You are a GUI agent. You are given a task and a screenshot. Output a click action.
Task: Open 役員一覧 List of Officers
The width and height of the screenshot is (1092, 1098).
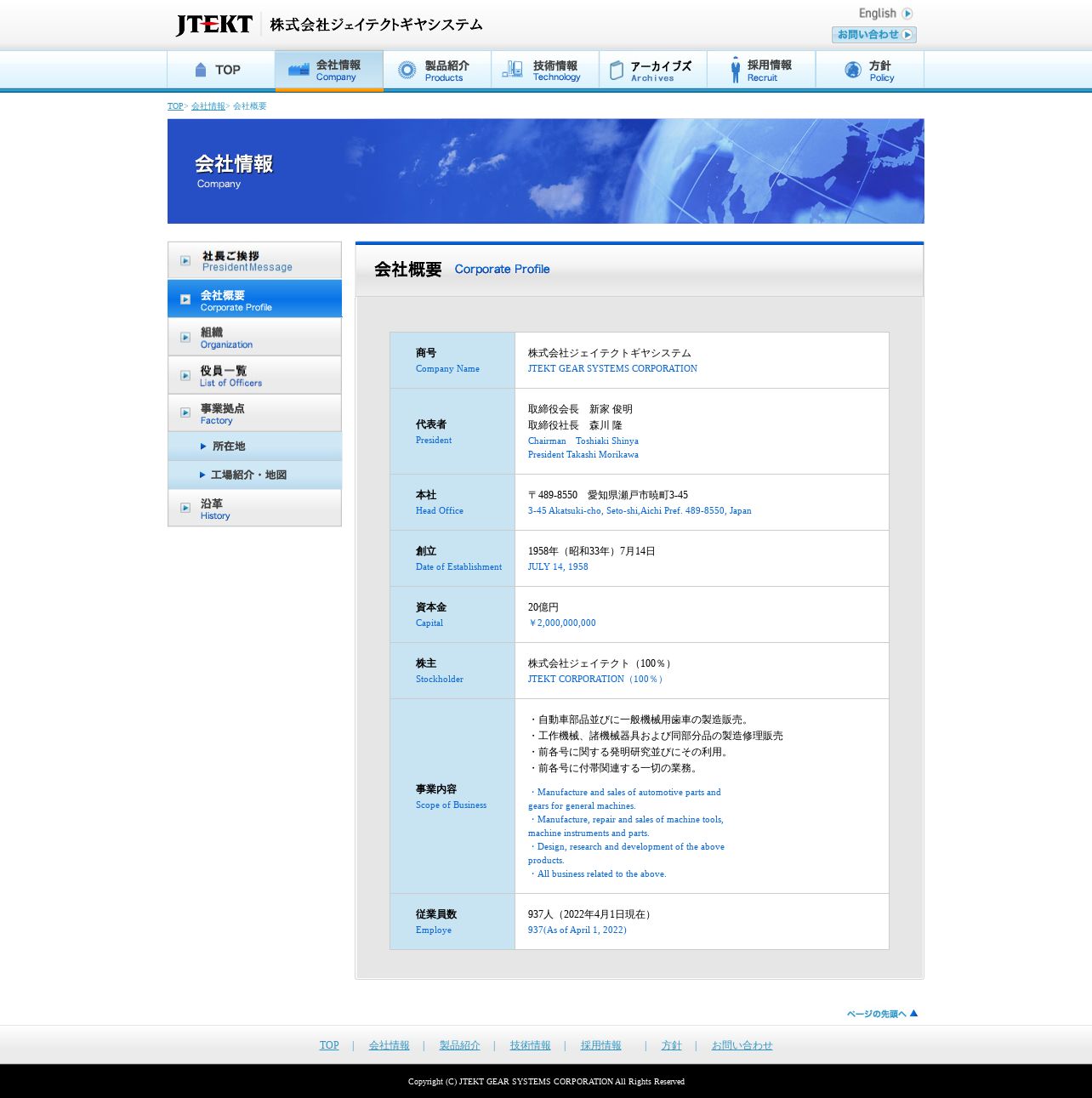[254, 375]
